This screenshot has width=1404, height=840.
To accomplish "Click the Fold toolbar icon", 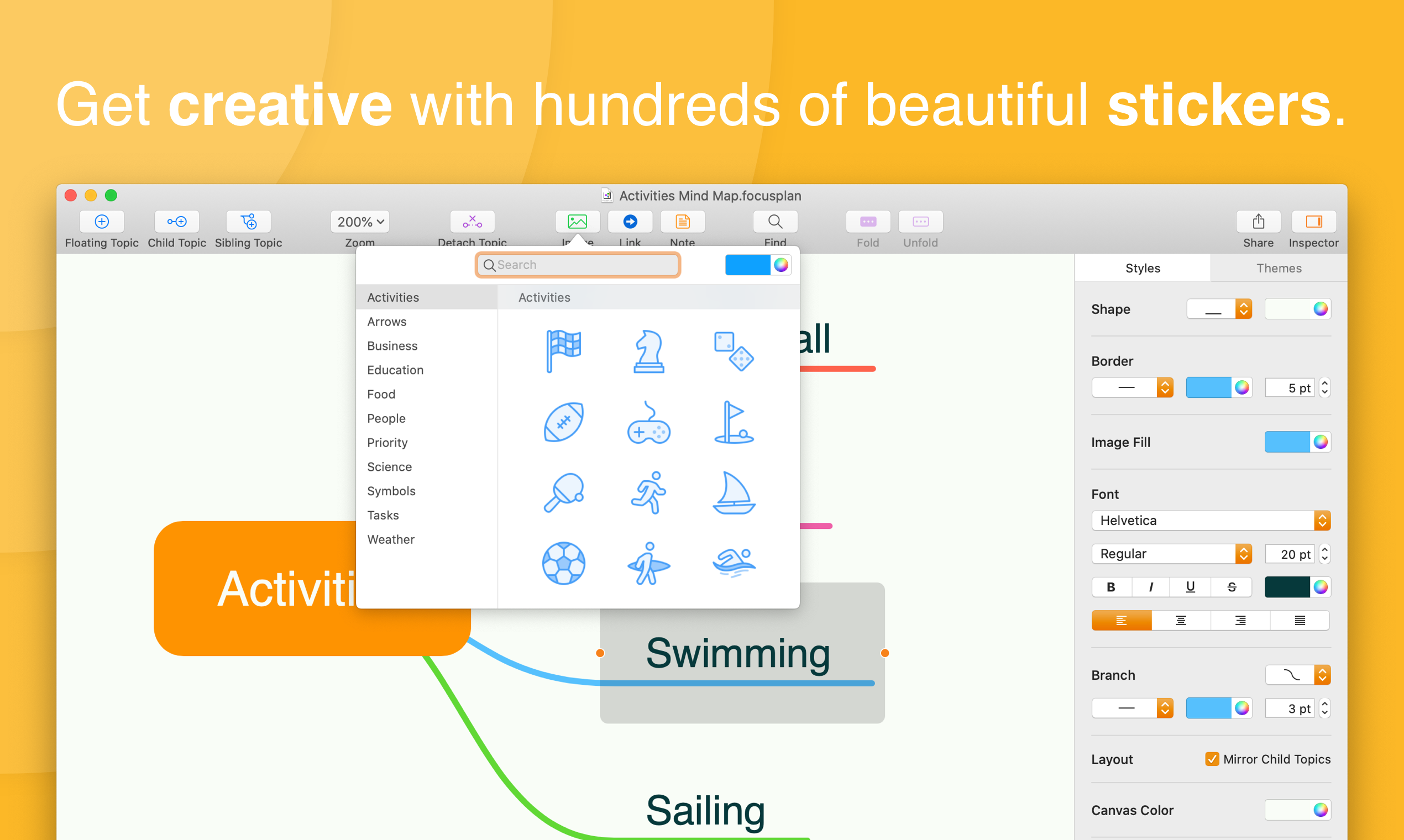I will tap(868, 221).
